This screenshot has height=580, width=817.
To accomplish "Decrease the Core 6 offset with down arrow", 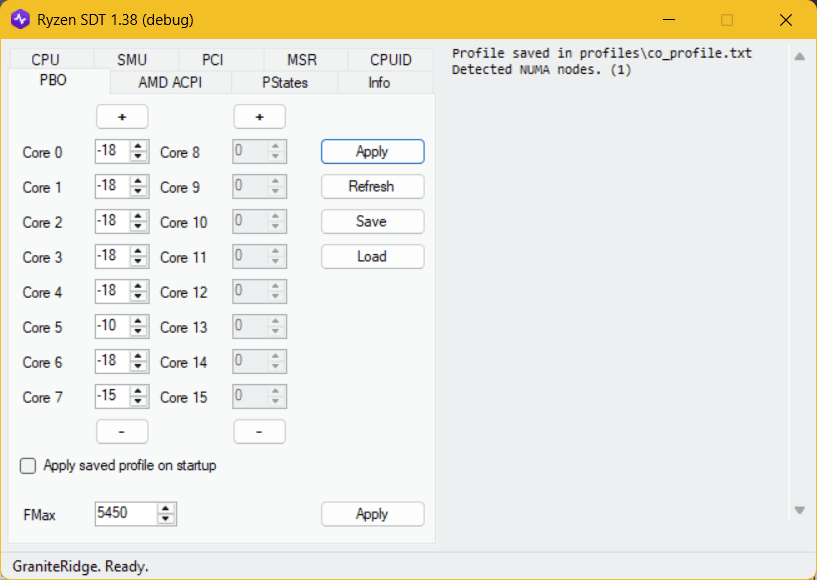I will (138, 366).
